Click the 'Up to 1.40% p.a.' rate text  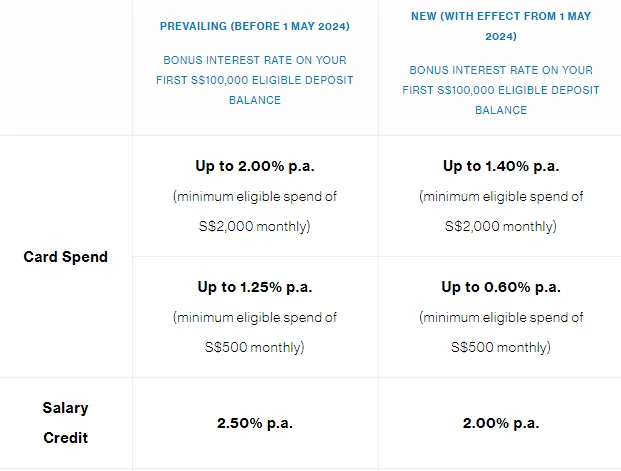[x=501, y=166]
